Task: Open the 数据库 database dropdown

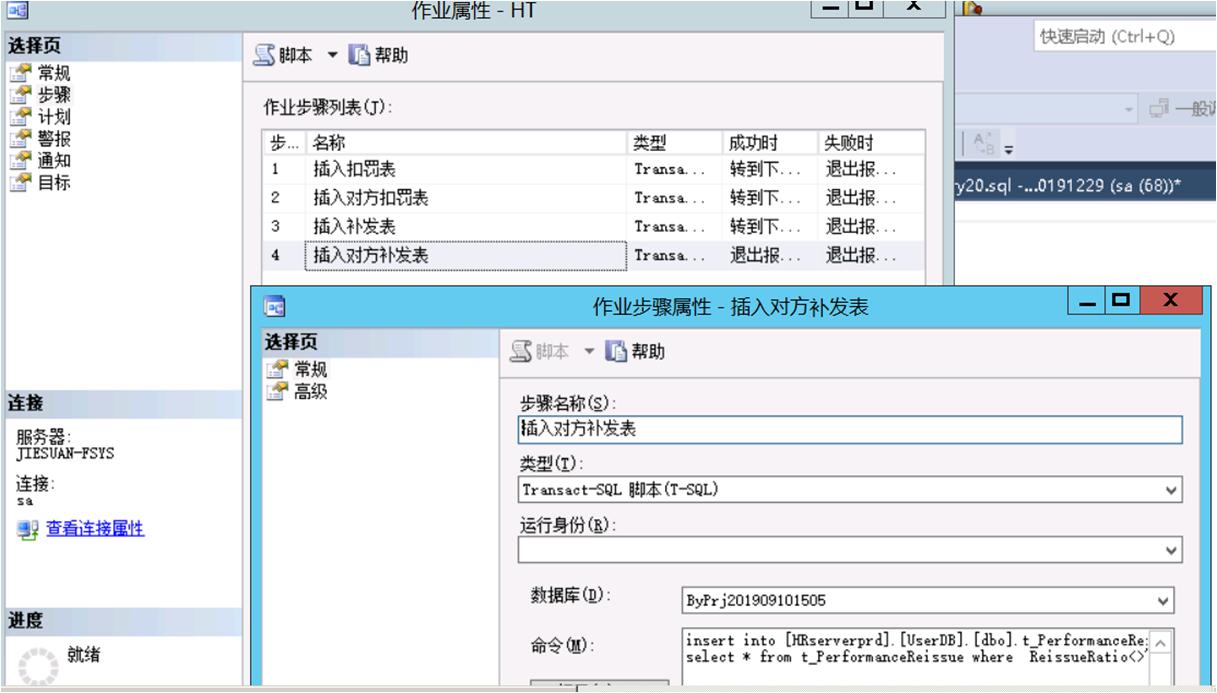Action: click(1163, 601)
